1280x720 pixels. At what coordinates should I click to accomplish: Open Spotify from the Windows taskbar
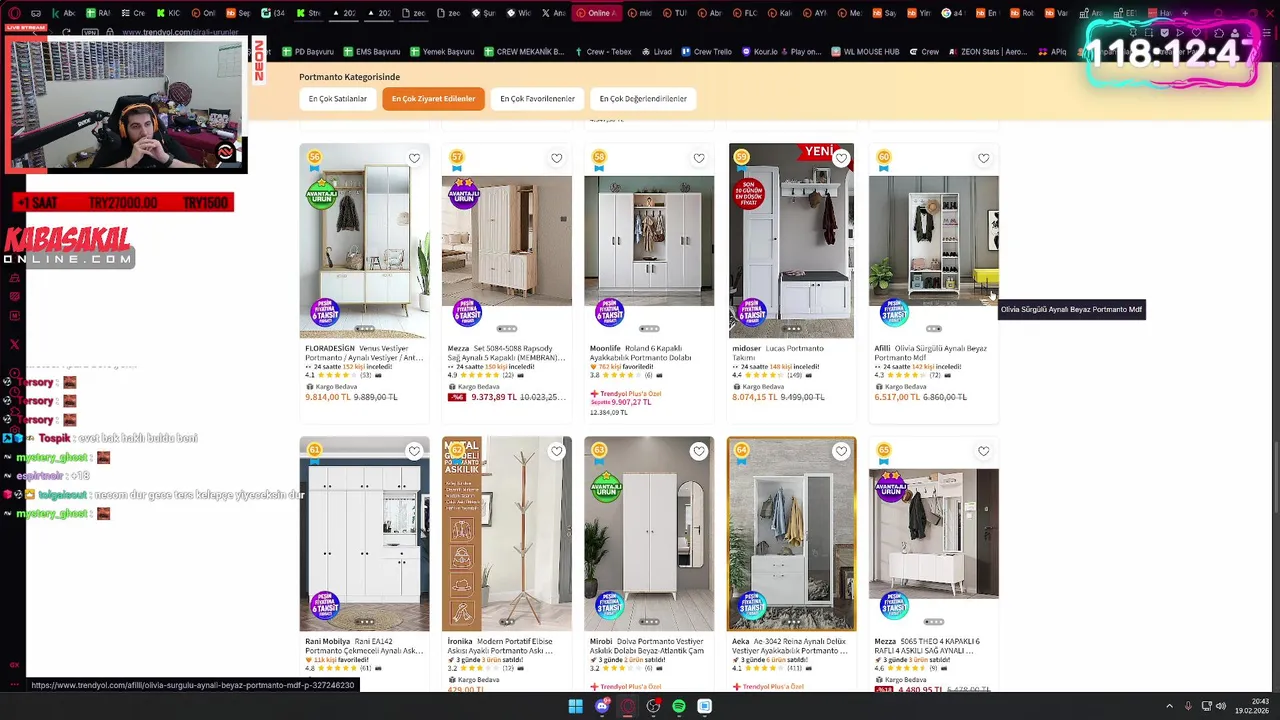coord(679,706)
